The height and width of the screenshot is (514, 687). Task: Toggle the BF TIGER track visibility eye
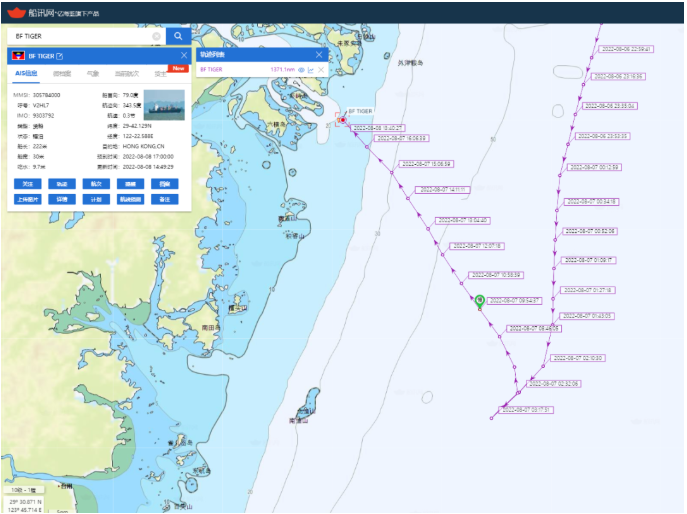pyautogui.click(x=301, y=70)
